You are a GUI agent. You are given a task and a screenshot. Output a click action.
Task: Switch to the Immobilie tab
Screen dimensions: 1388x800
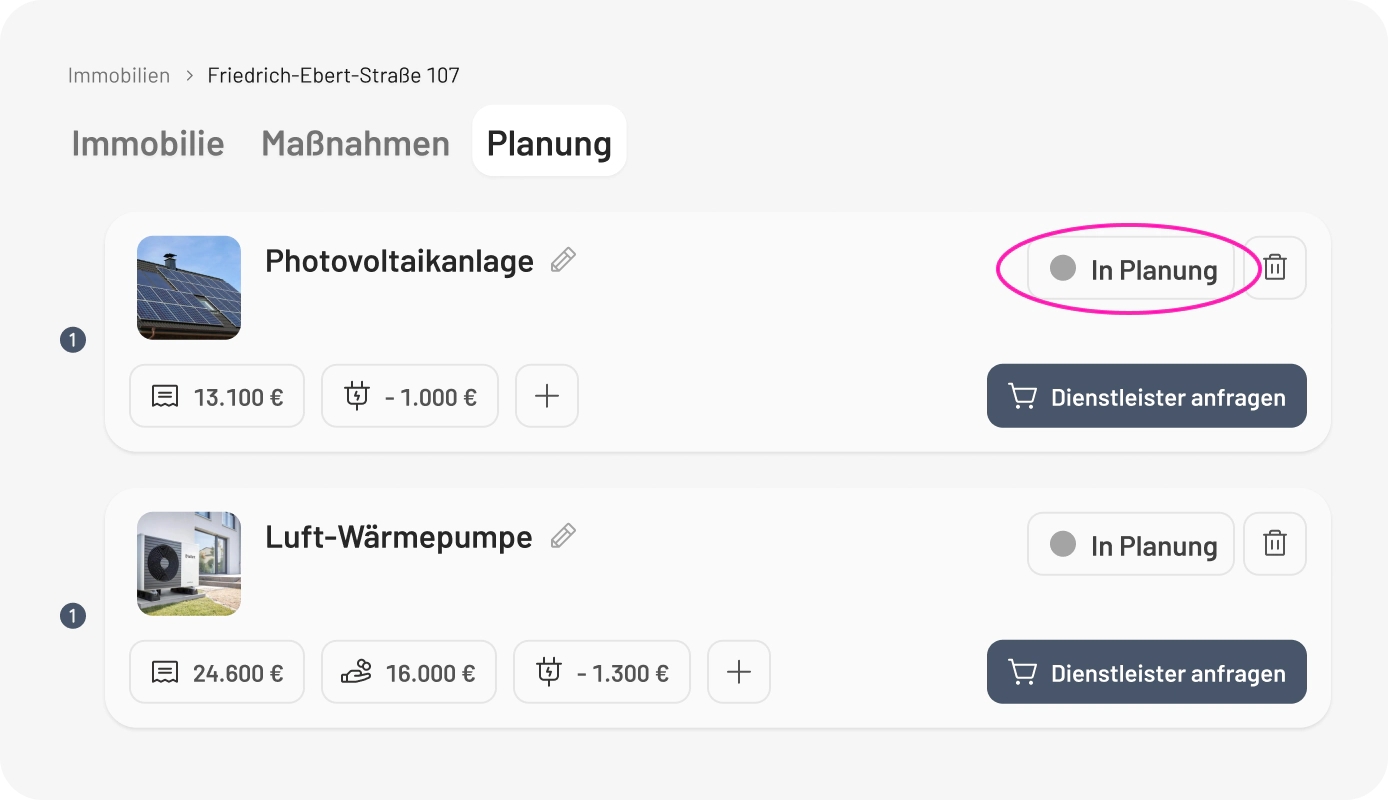(148, 143)
